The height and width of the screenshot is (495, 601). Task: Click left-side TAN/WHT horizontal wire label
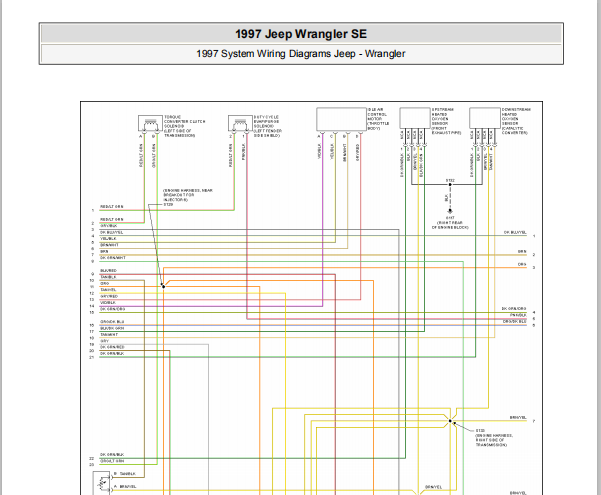coord(109,335)
